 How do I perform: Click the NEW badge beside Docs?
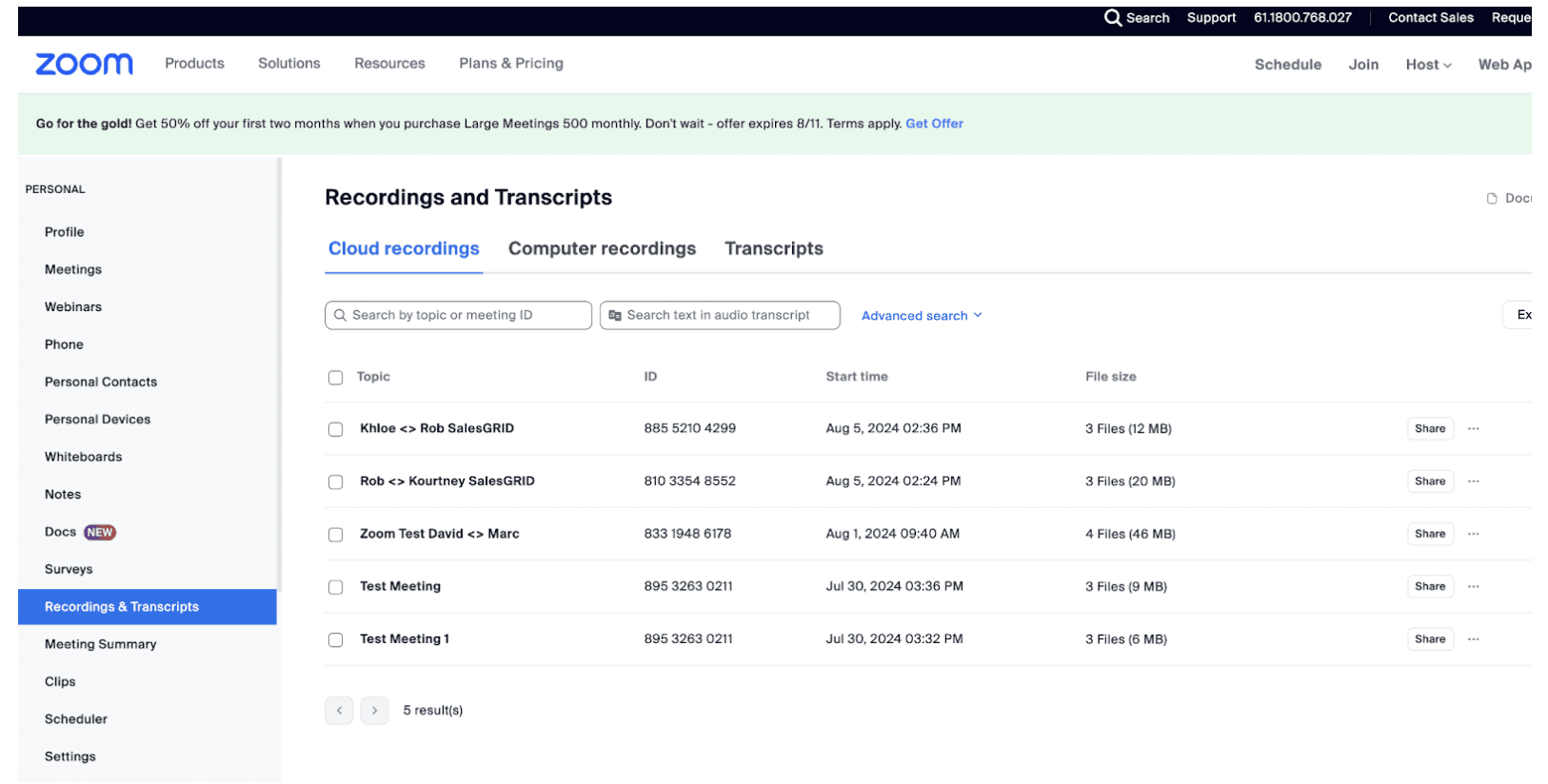pyautogui.click(x=100, y=533)
